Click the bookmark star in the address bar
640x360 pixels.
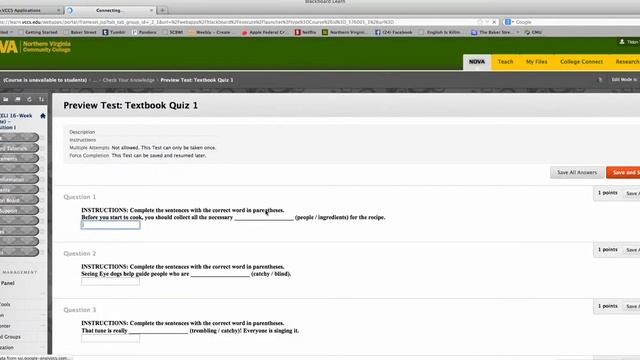pyautogui.click(x=480, y=22)
